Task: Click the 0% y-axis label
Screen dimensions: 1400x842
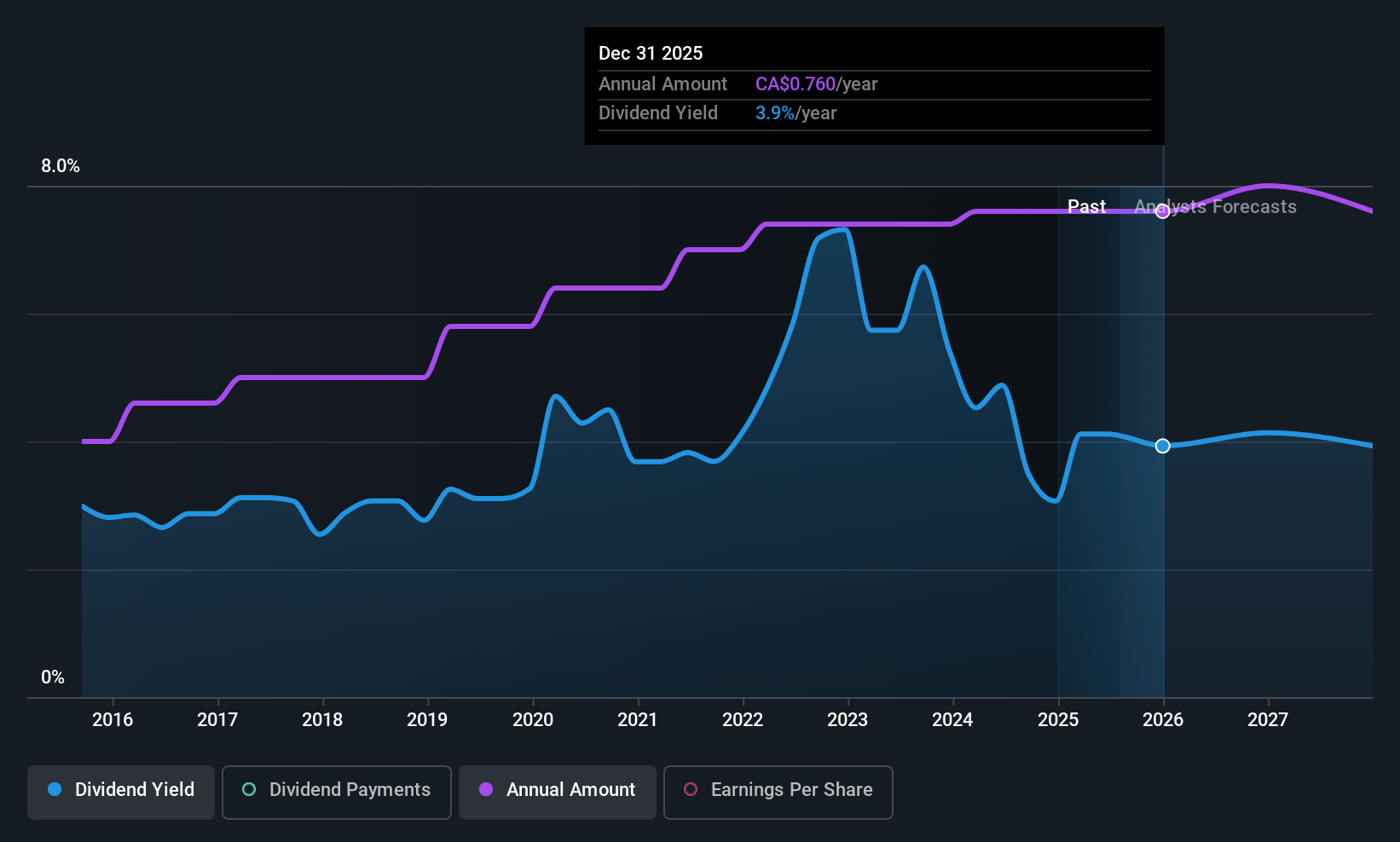Action: pyautogui.click(x=53, y=677)
